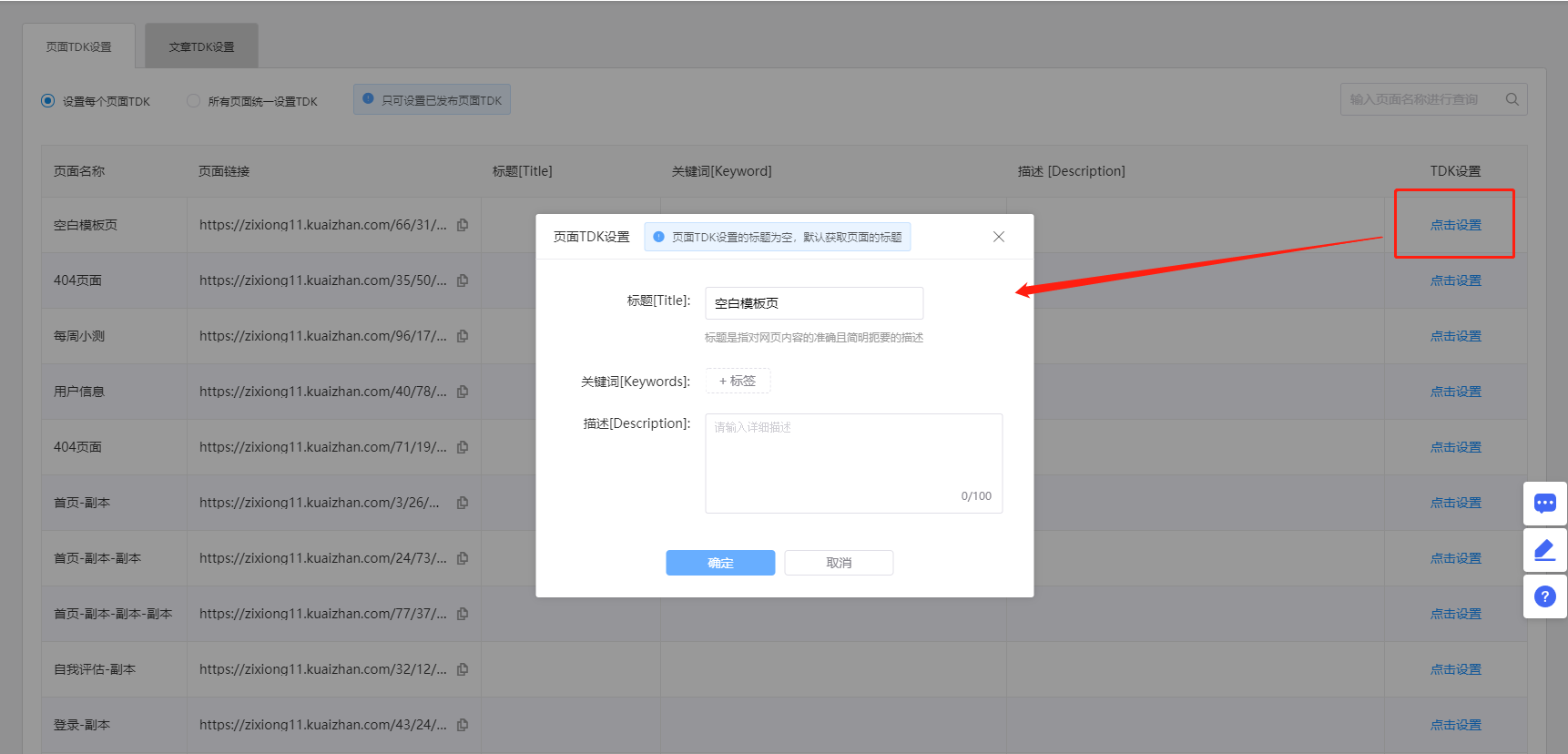Screen dimensions: 1568x754
Task: Click 取消 button in dialog
Action: (x=839, y=563)
